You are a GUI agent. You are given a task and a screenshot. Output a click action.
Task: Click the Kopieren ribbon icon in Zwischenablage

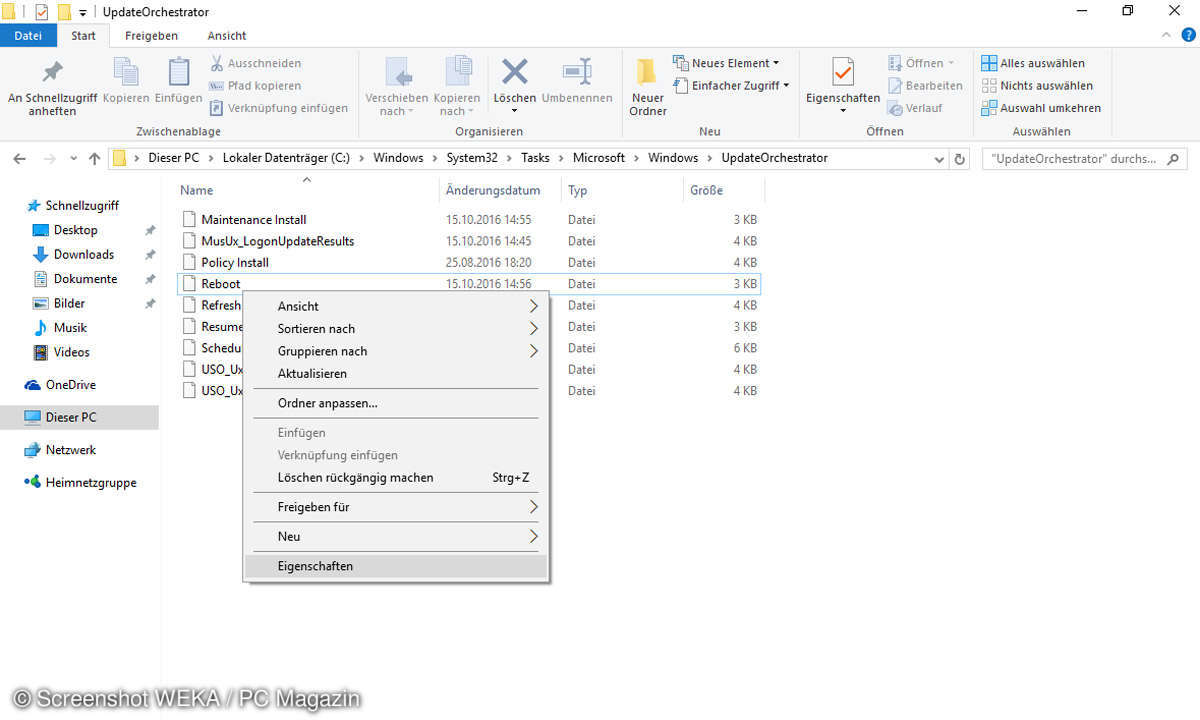(x=126, y=80)
